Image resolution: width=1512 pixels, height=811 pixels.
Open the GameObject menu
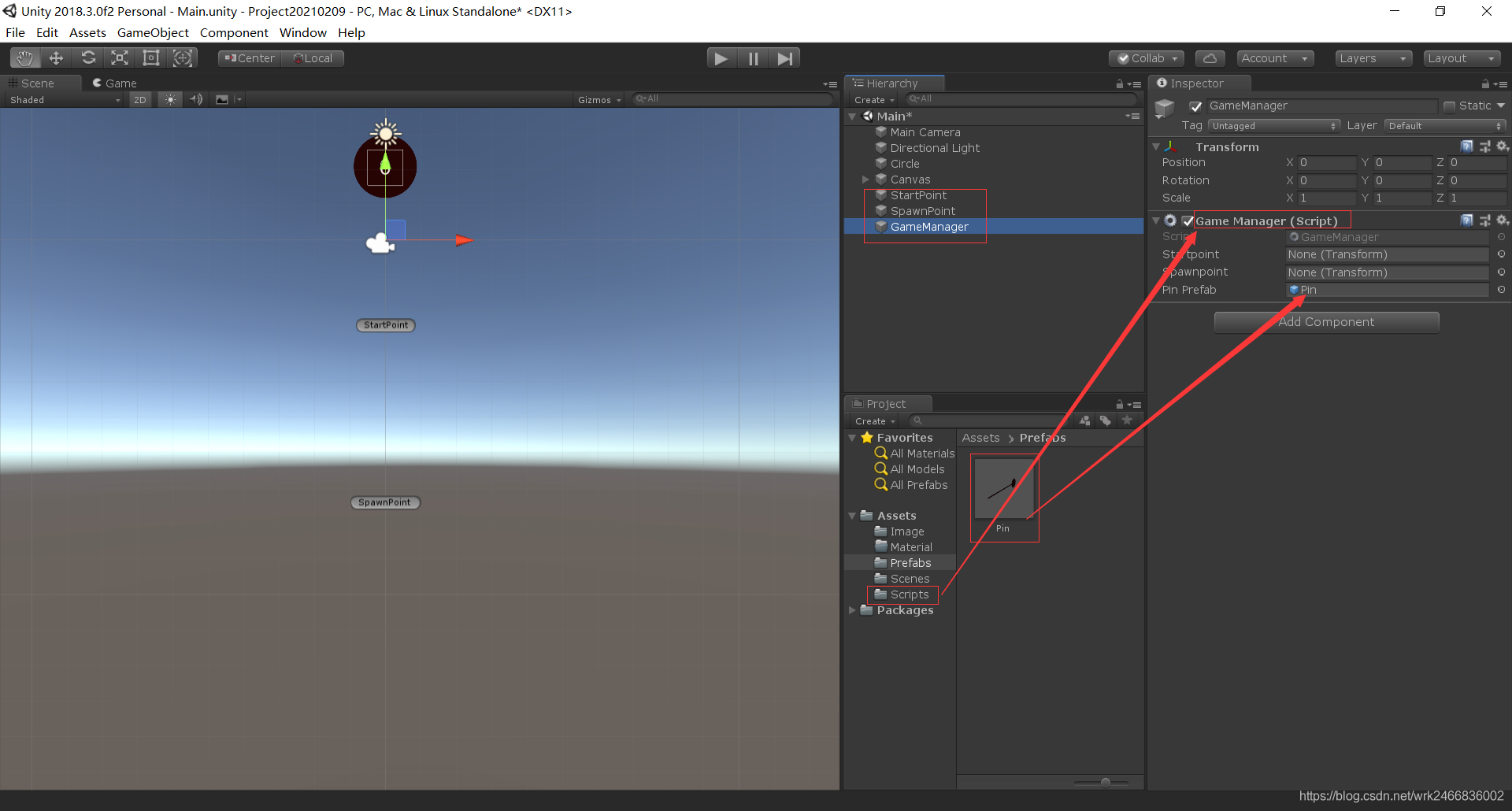click(x=153, y=32)
